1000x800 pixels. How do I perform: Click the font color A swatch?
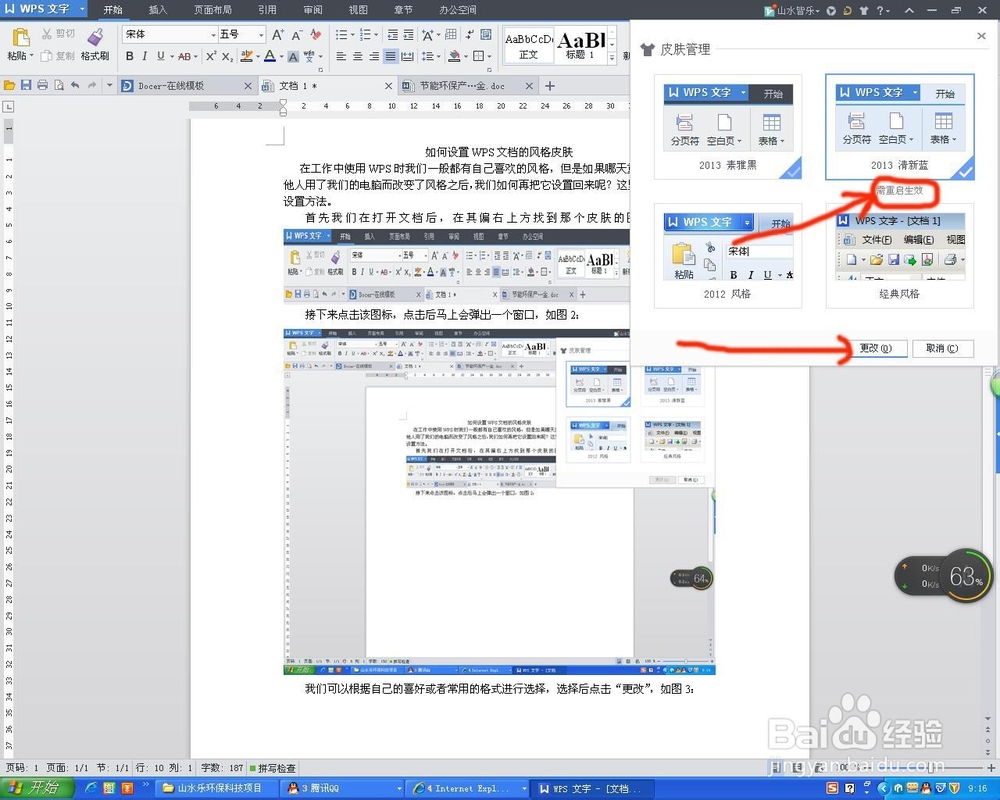270,56
